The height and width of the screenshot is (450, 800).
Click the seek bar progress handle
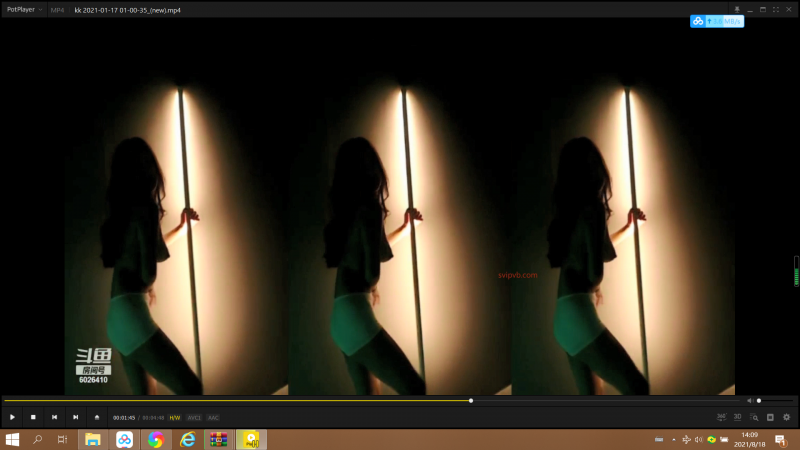(471, 401)
